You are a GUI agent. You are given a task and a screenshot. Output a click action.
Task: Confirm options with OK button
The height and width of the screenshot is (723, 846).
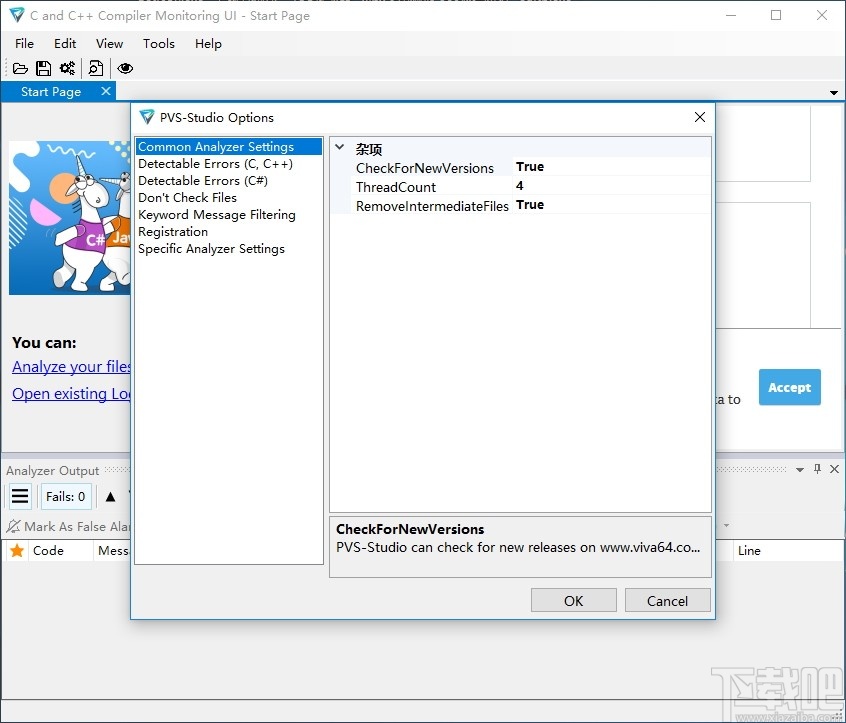point(574,601)
